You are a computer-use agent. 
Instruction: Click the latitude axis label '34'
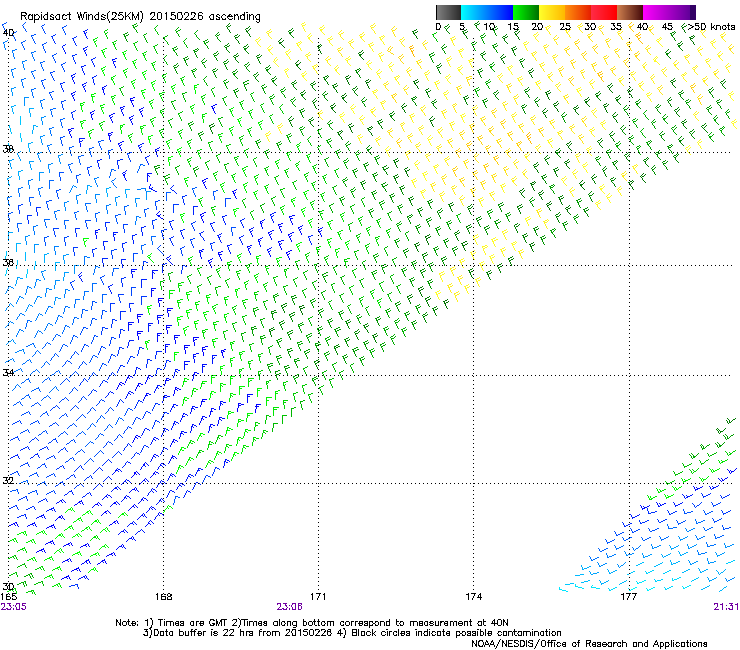pyautogui.click(x=8, y=372)
